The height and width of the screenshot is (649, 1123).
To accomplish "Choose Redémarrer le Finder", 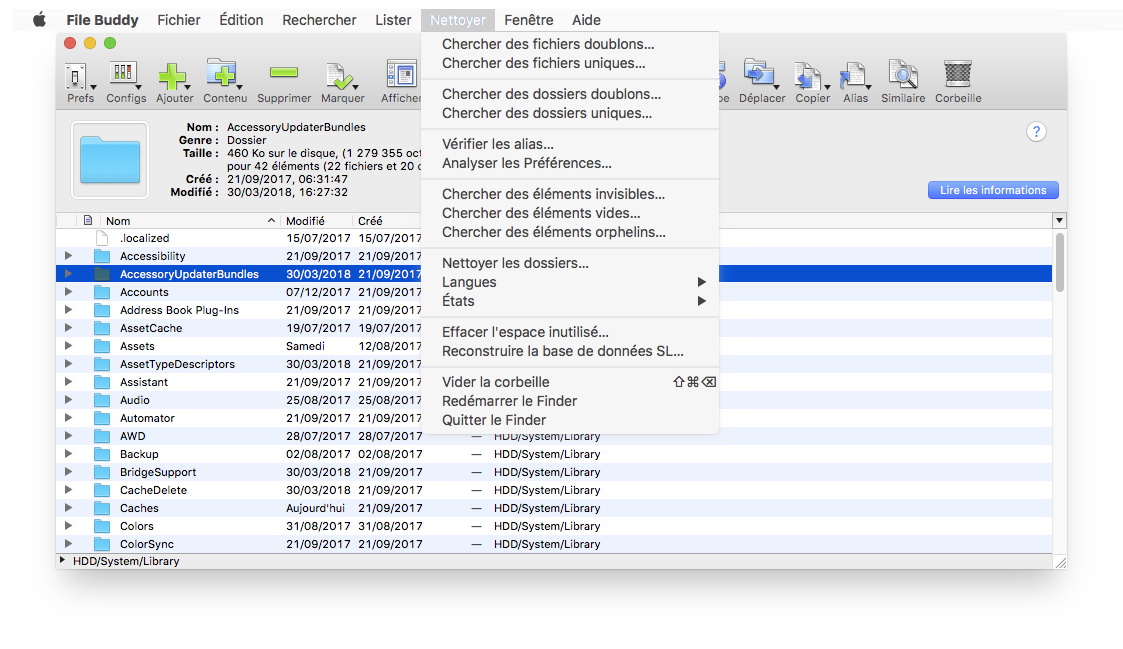I will click(570, 401).
